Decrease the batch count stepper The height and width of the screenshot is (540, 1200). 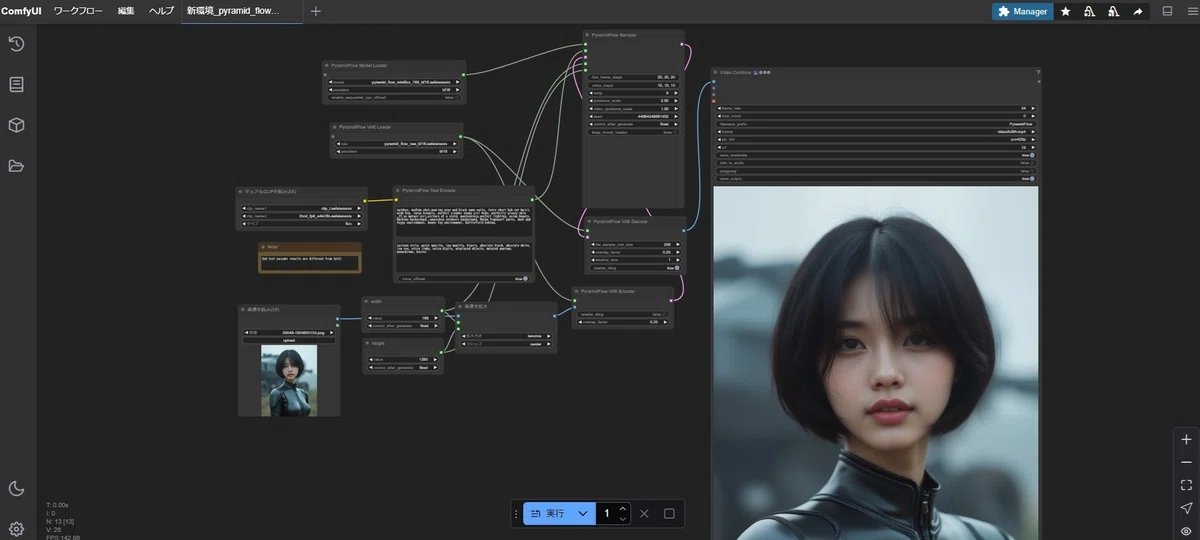pyautogui.click(x=623, y=519)
